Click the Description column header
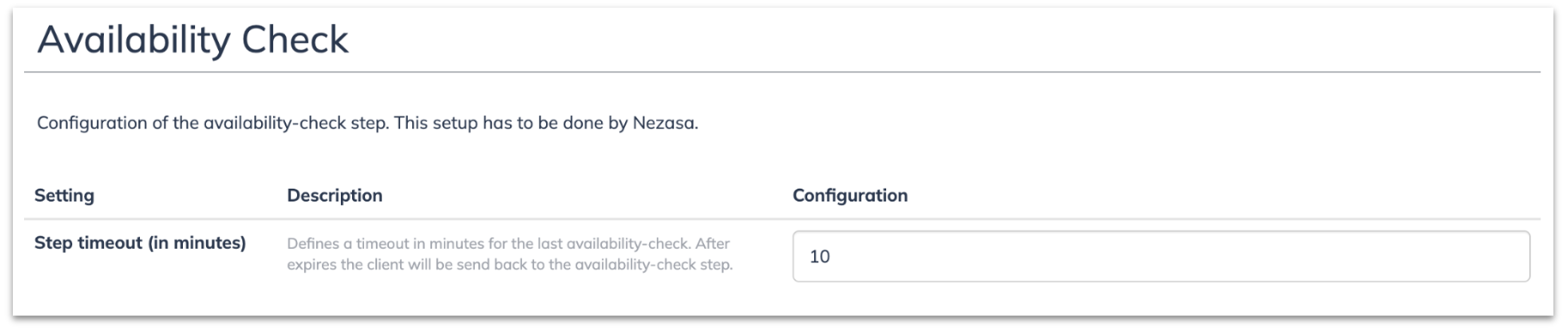Image resolution: width=1568 pixels, height=331 pixels. coord(335,196)
